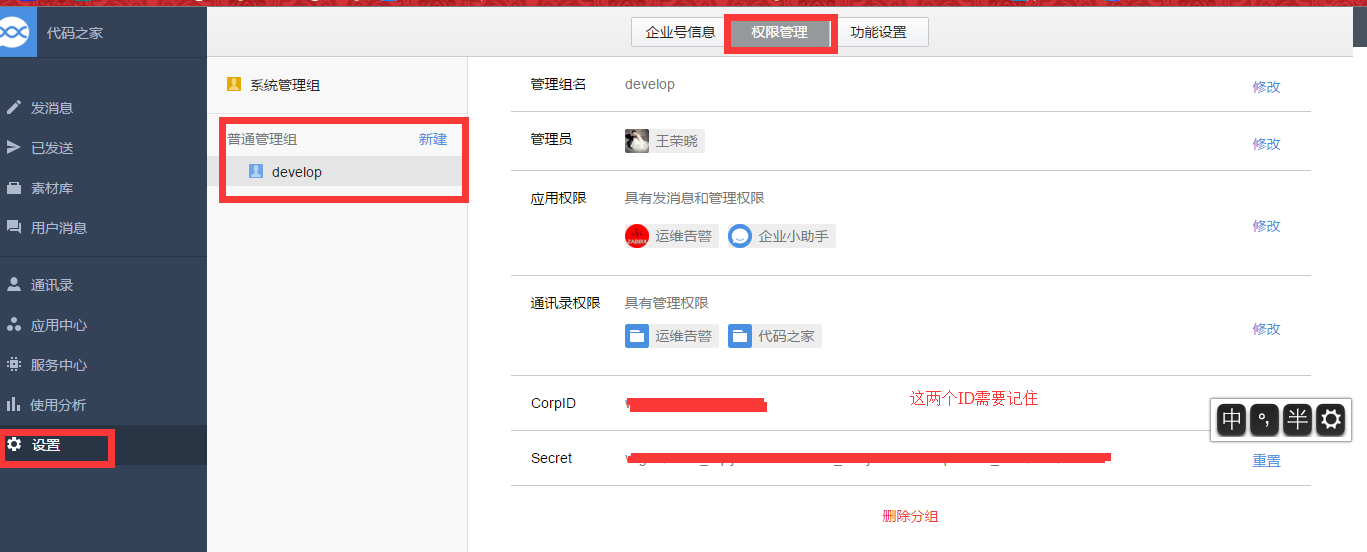Screen dimensions: 1367x552
Task: Switch to the 权限管理 tab
Action: pos(780,32)
